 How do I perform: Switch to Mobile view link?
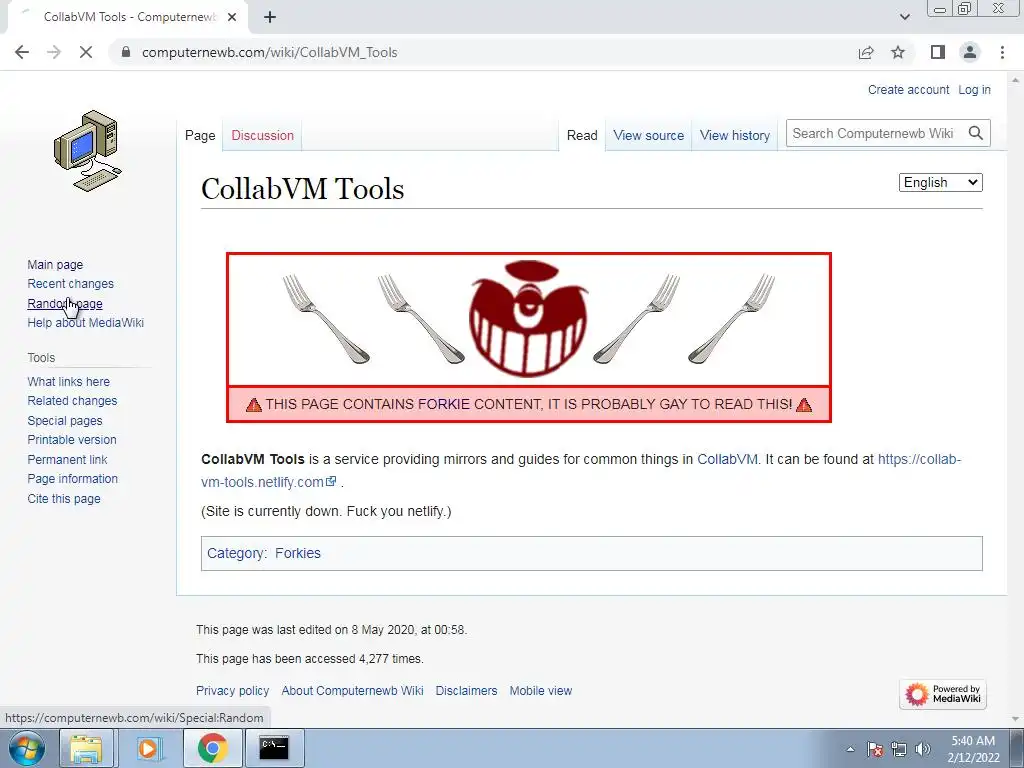point(541,690)
